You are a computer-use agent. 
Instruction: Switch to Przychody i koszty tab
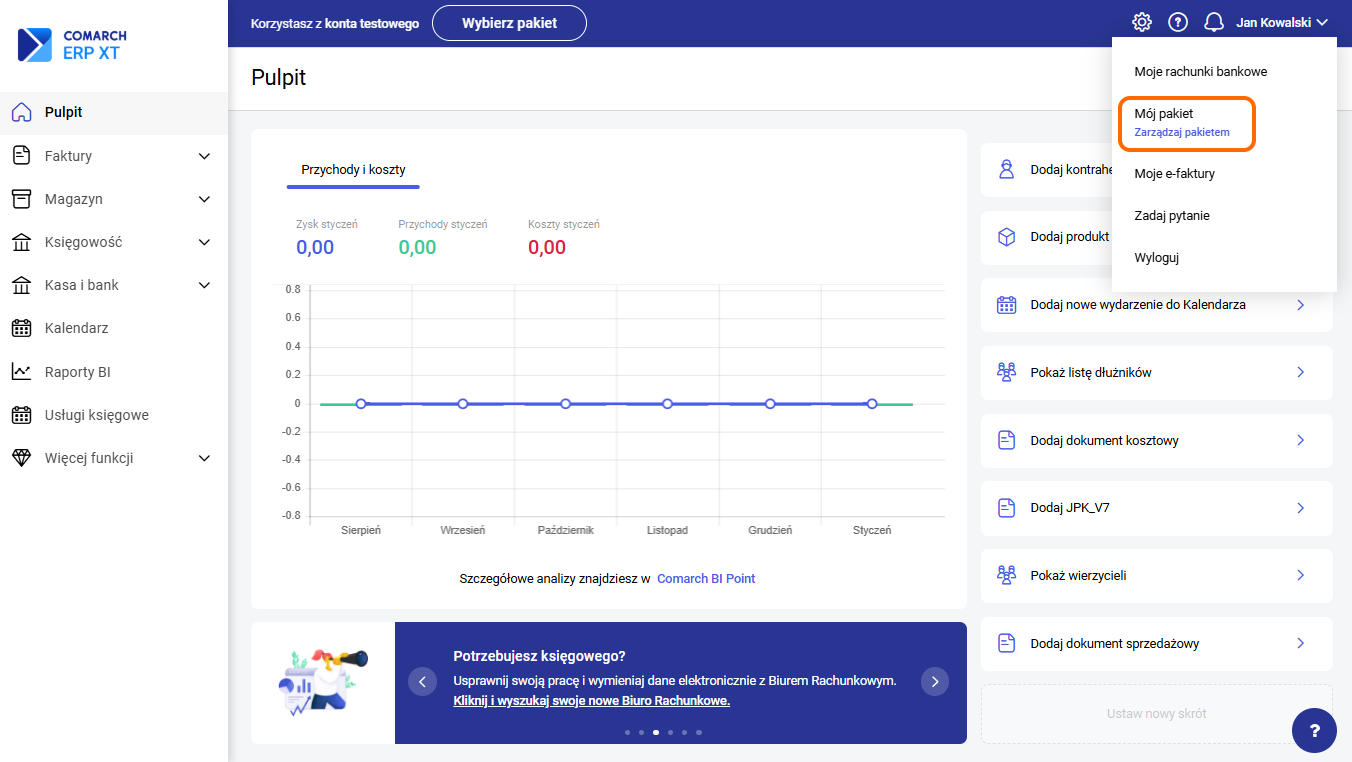[353, 170]
